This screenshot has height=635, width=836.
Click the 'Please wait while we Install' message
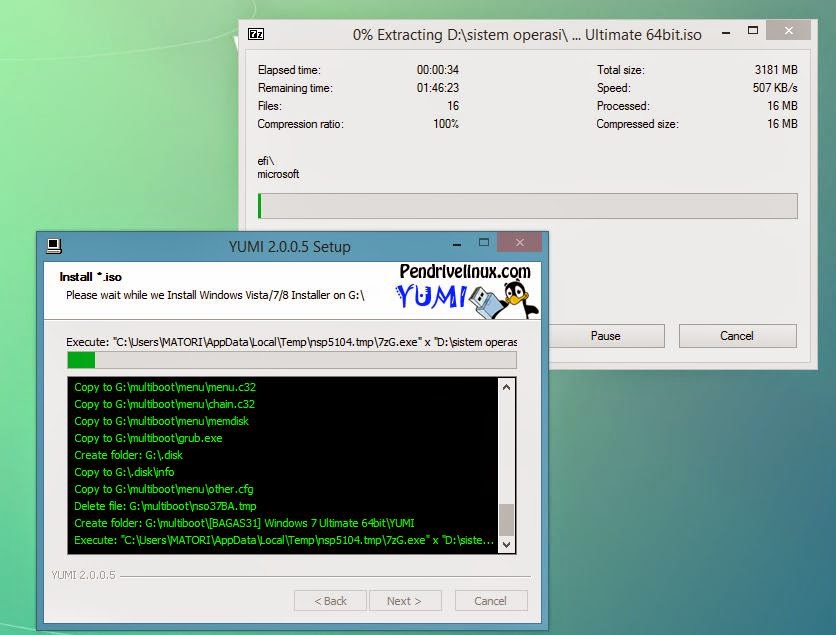point(215,295)
